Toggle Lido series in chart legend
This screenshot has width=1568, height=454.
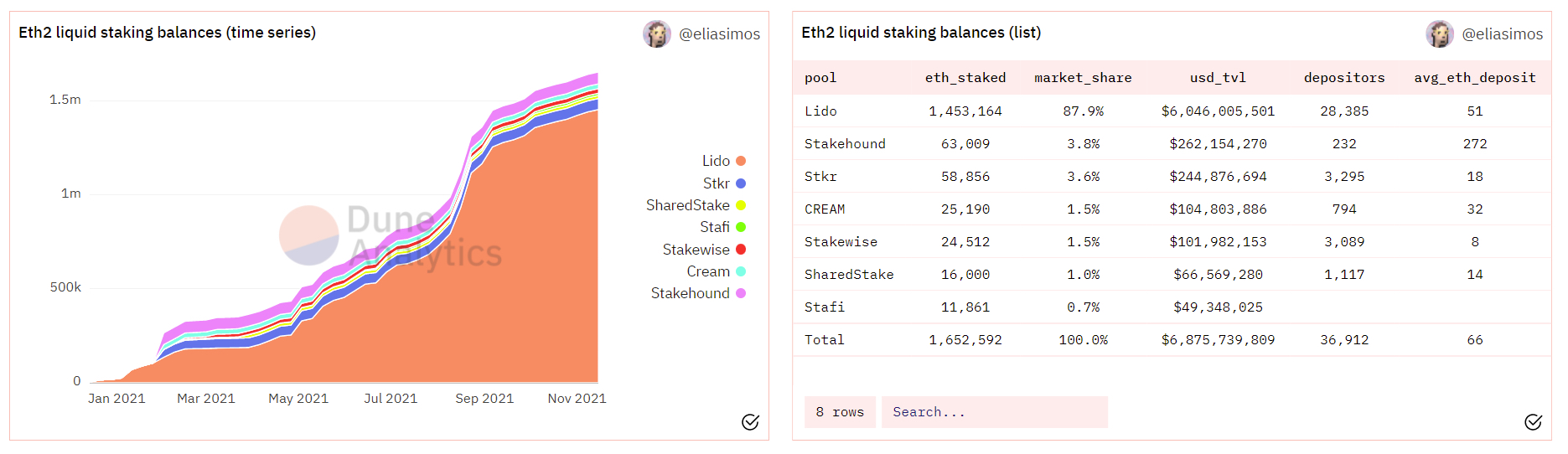pyautogui.click(x=723, y=161)
